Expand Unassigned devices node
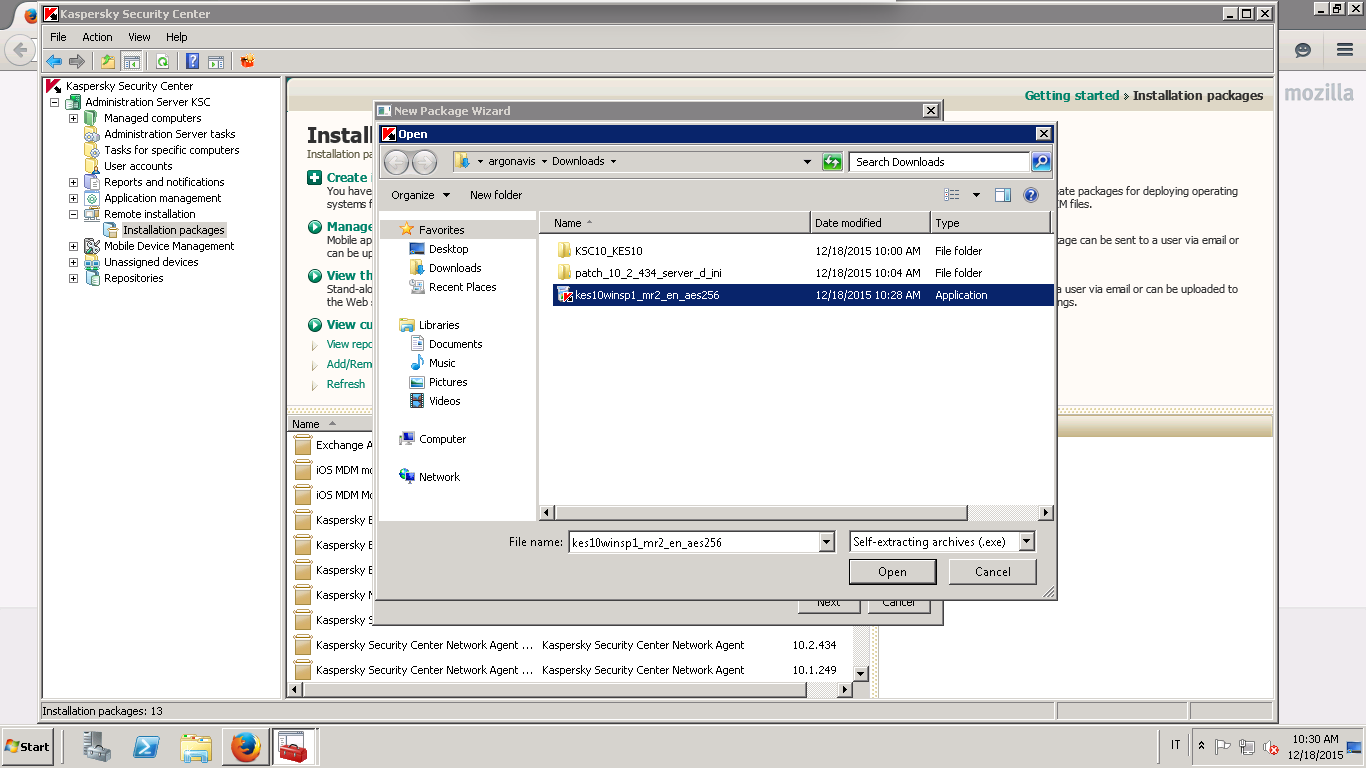1366x768 pixels. tap(73, 262)
